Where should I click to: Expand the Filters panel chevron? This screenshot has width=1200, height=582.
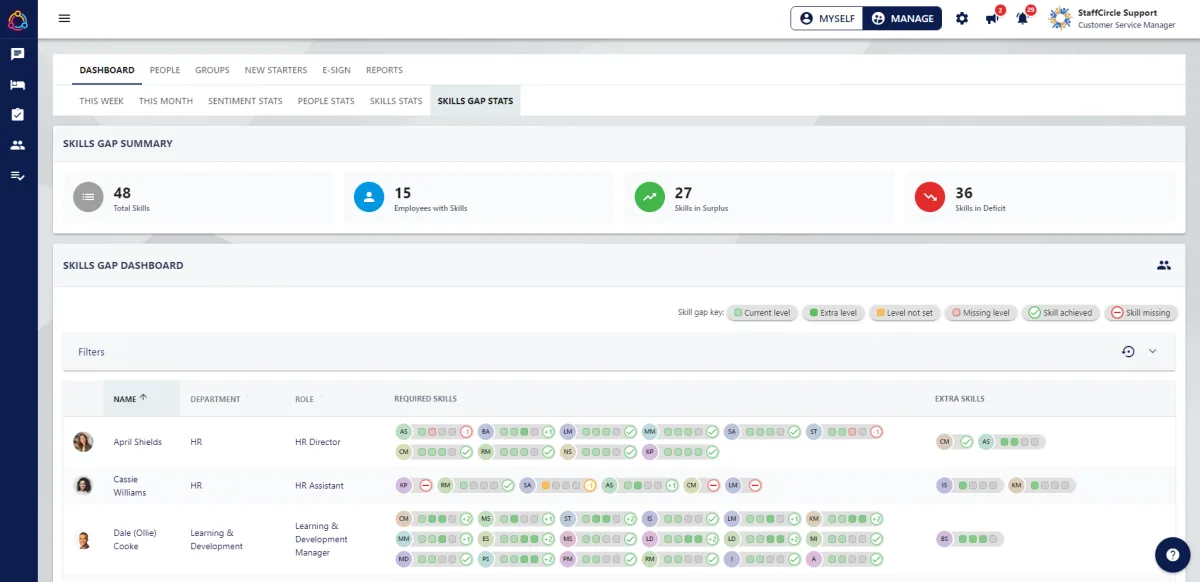pyautogui.click(x=1152, y=352)
